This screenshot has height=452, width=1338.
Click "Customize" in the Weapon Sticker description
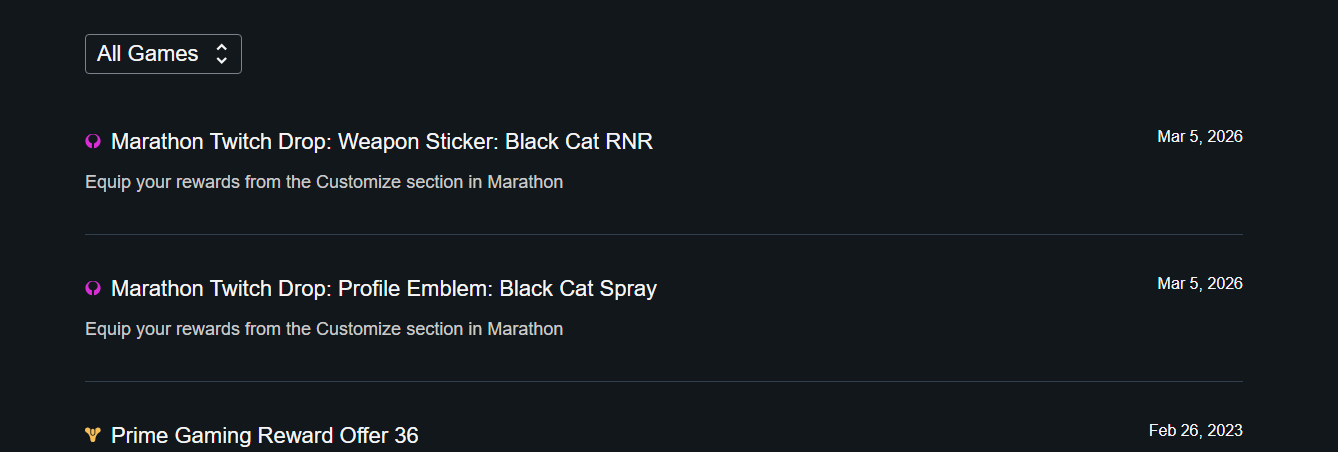tap(358, 182)
